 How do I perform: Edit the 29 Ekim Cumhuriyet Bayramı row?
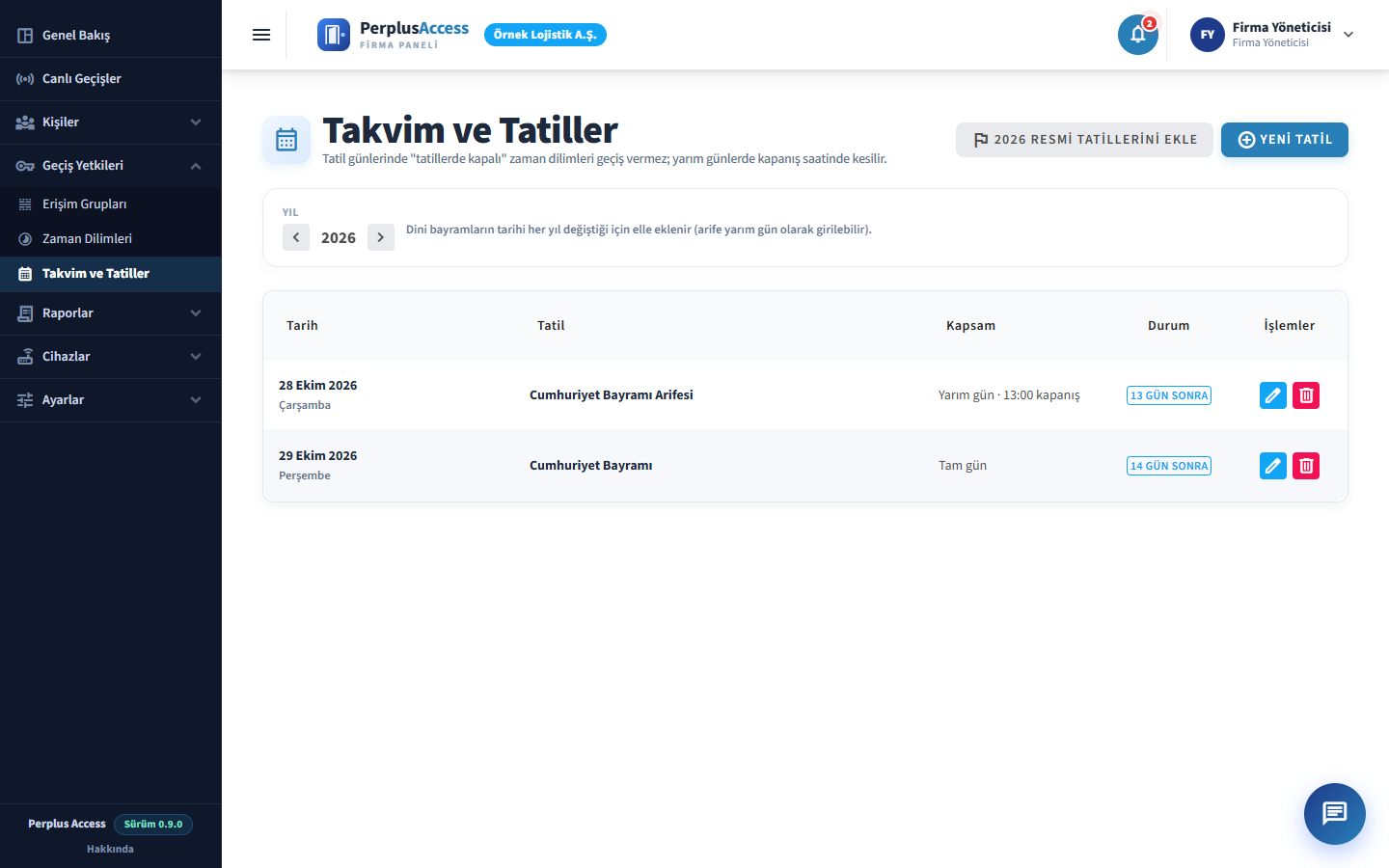(1273, 466)
